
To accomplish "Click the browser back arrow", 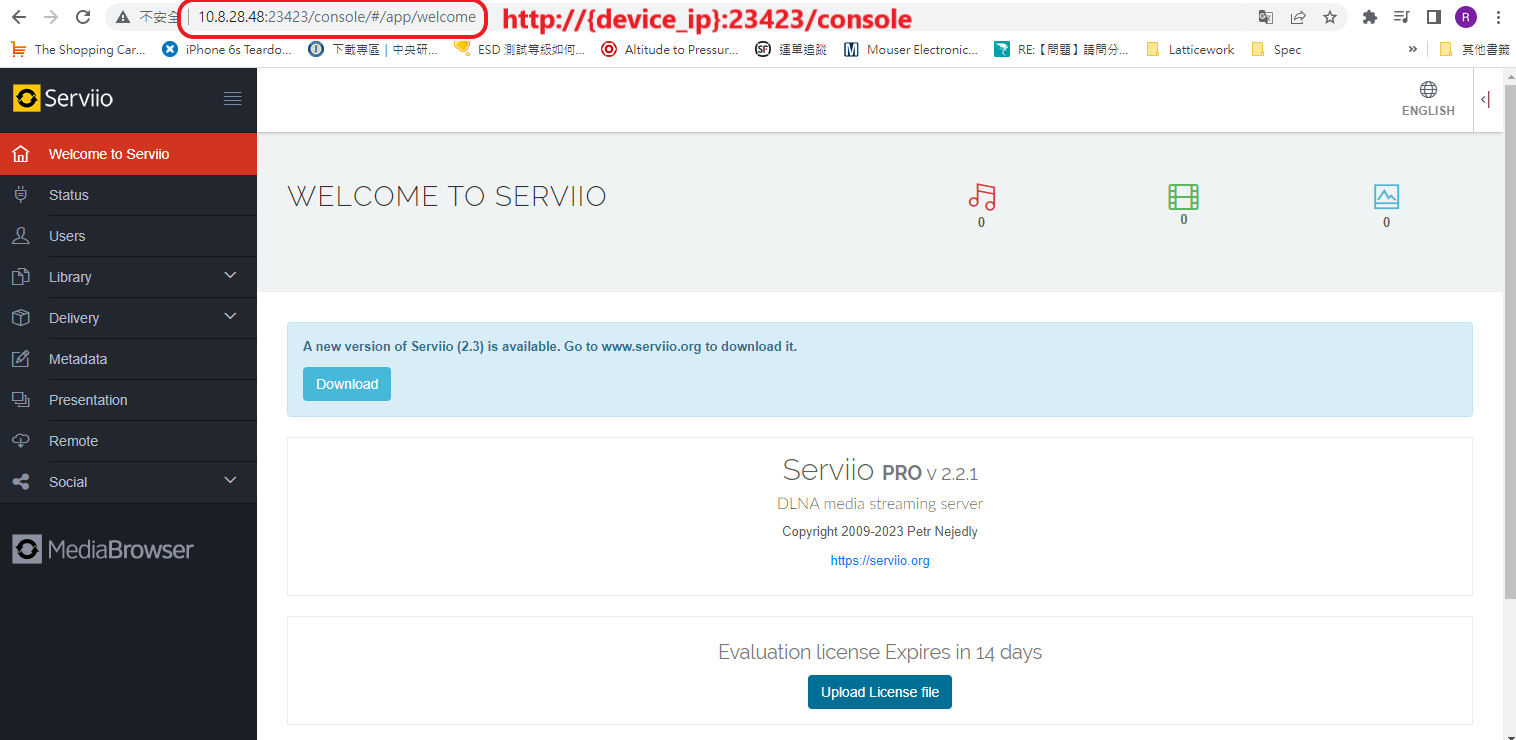I will [19, 17].
